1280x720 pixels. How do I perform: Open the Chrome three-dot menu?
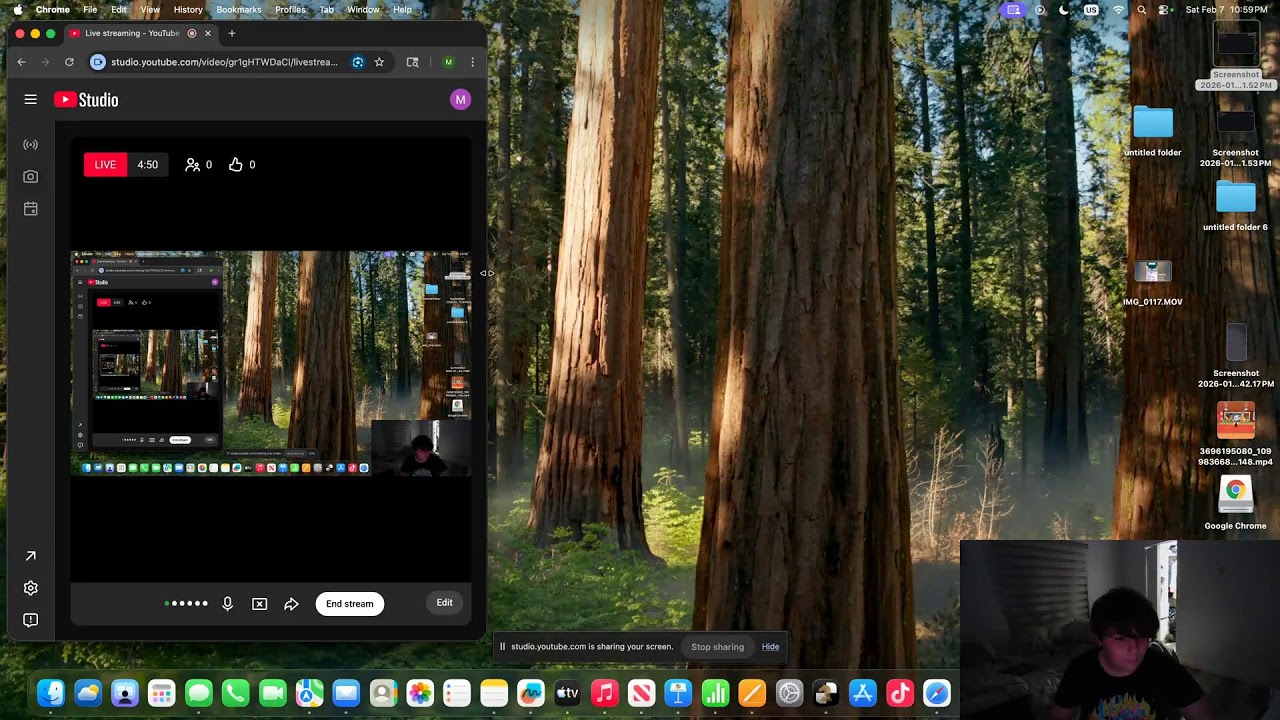tap(472, 62)
